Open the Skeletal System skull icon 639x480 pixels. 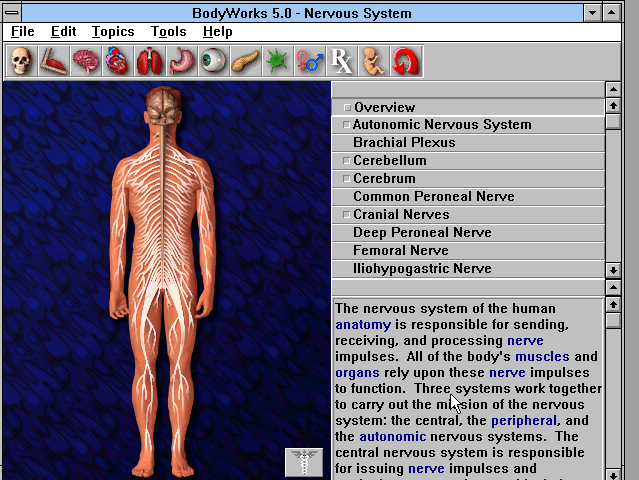(x=20, y=62)
